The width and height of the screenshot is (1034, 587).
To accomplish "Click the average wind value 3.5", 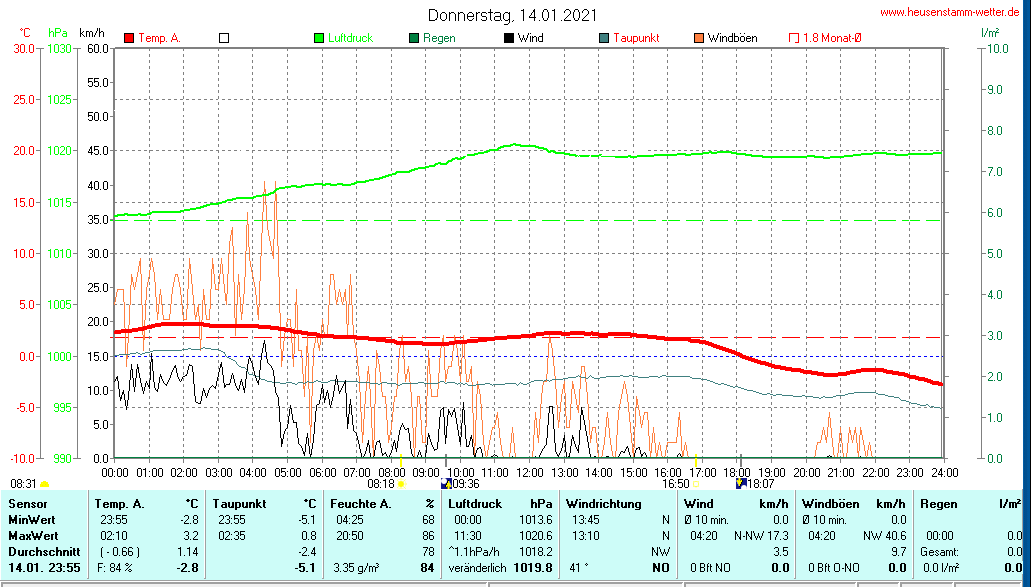I will pyautogui.click(x=781, y=551).
